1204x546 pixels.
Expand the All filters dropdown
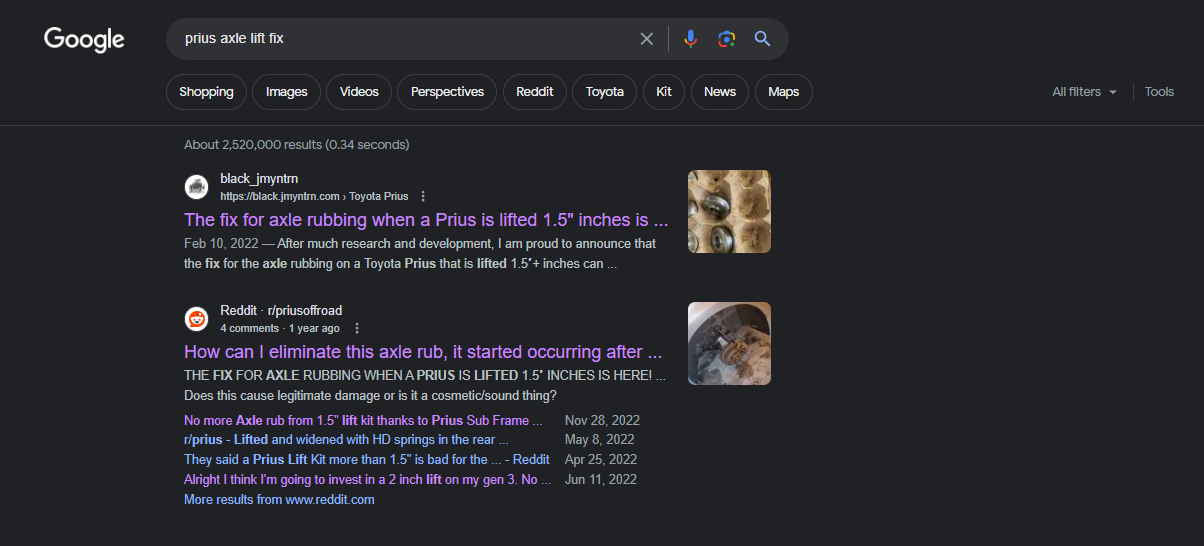pos(1084,92)
